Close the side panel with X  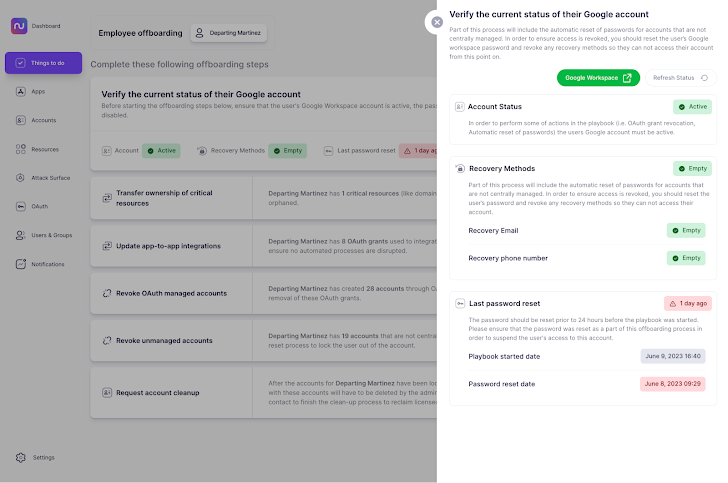[436, 21]
